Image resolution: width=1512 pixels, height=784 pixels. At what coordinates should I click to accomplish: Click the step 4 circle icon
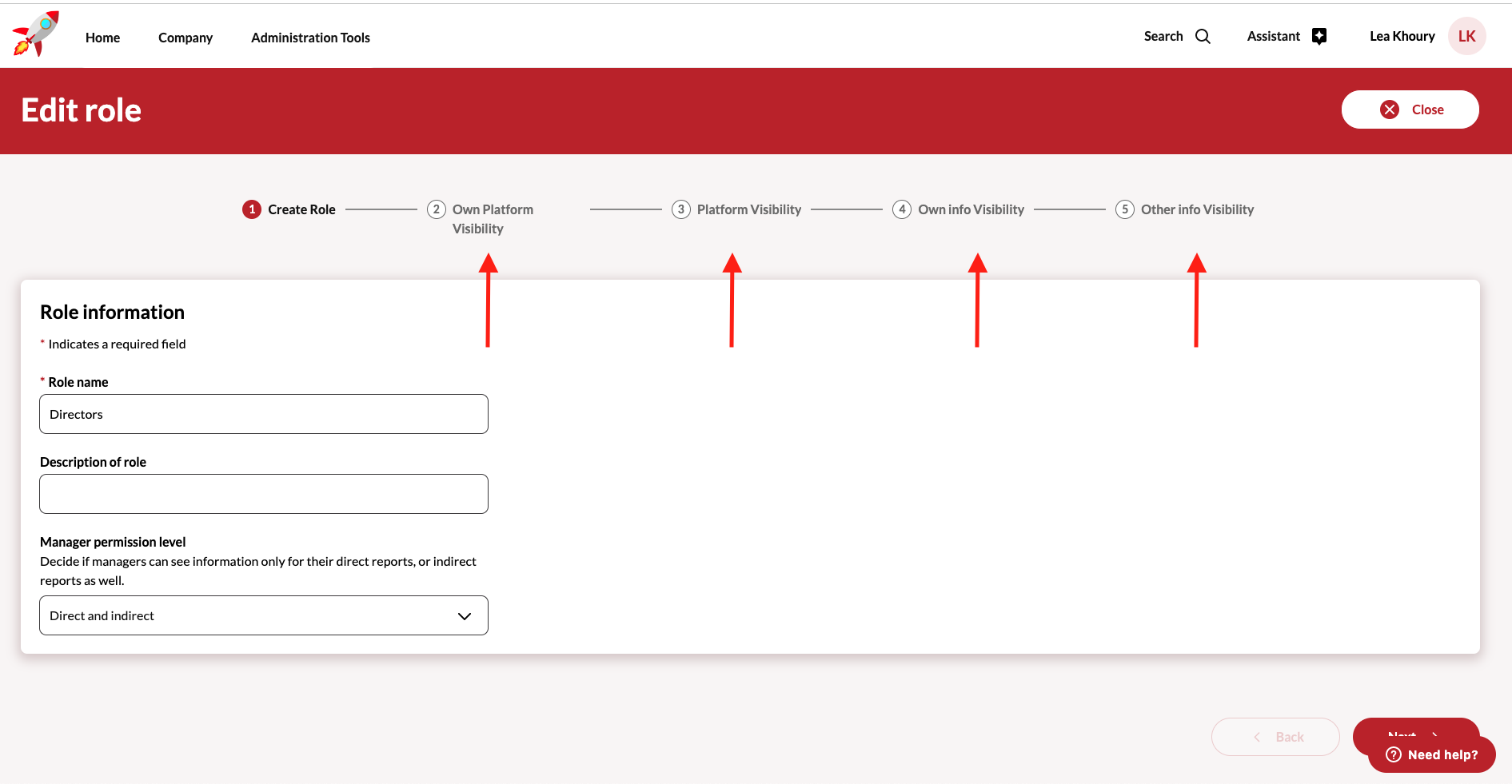[x=902, y=209]
